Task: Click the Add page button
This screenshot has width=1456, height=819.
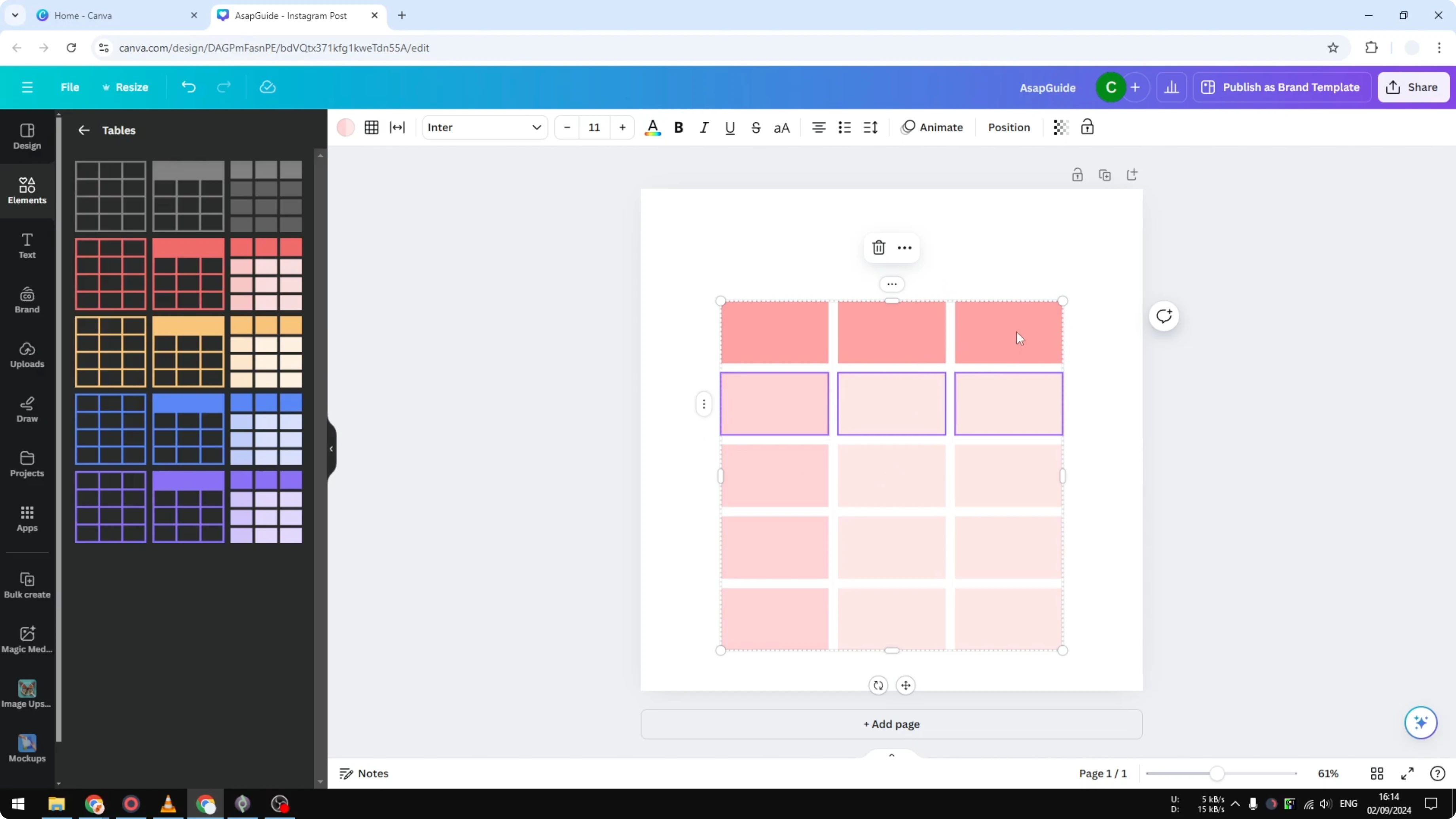Action: tap(891, 724)
